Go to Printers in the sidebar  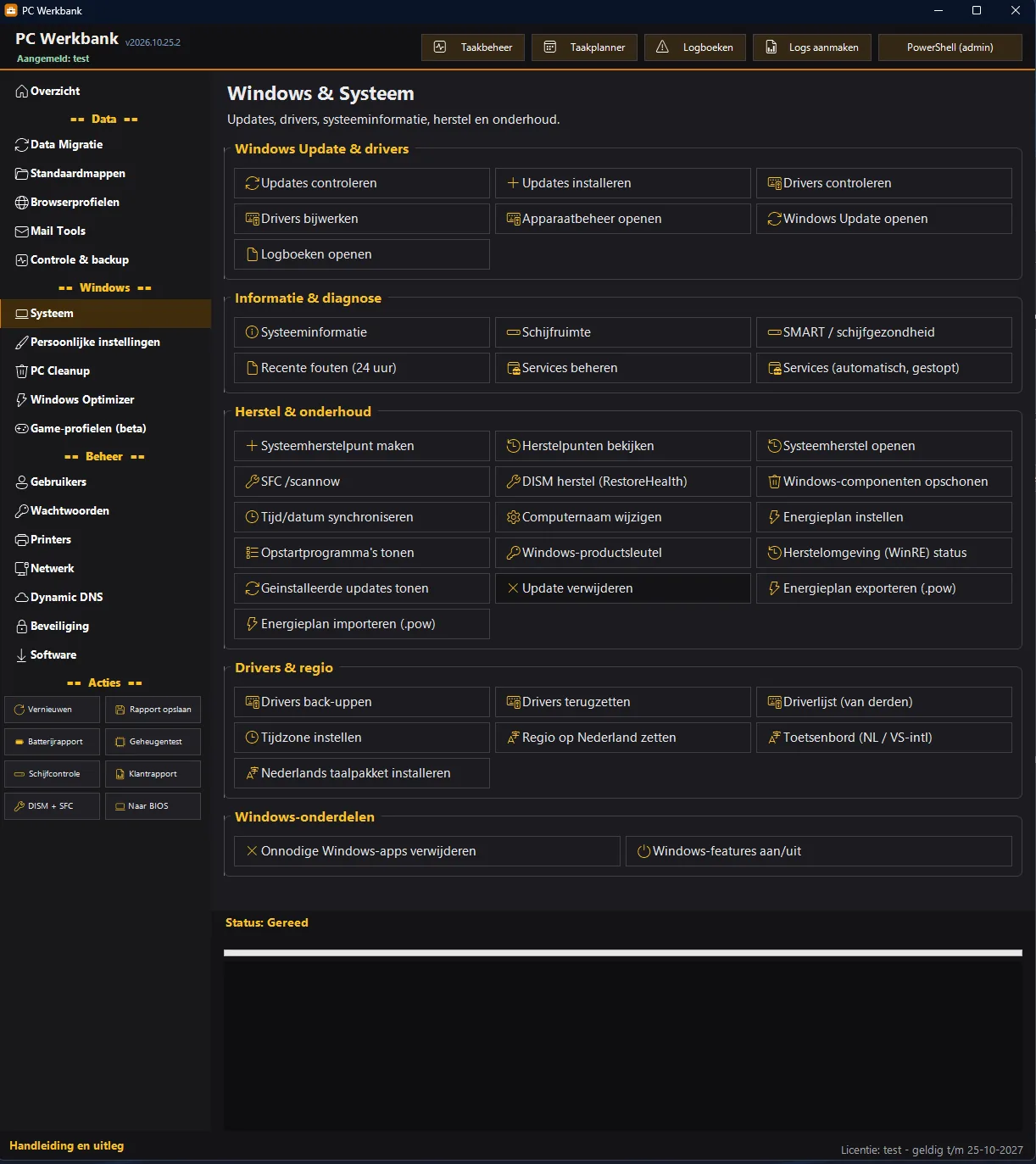pyautogui.click(x=105, y=539)
